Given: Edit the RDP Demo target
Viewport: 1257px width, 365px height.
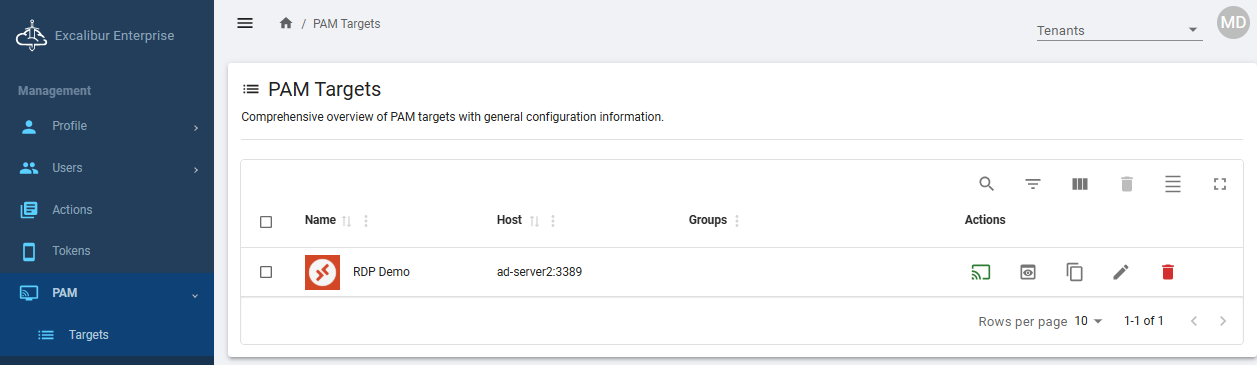Looking at the screenshot, I should click(1121, 272).
